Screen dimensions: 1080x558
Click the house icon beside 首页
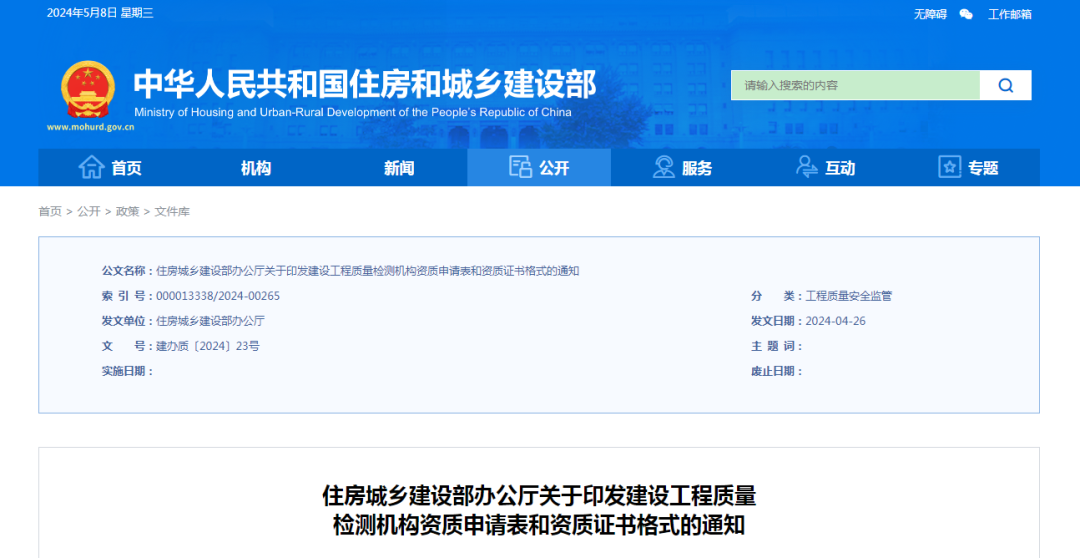[x=92, y=167]
